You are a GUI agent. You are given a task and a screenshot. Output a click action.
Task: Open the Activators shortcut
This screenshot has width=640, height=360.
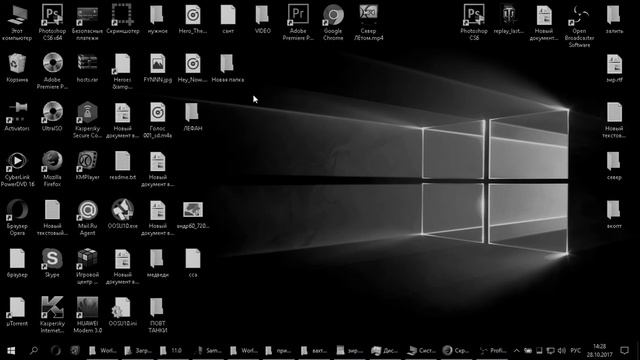click(17, 117)
